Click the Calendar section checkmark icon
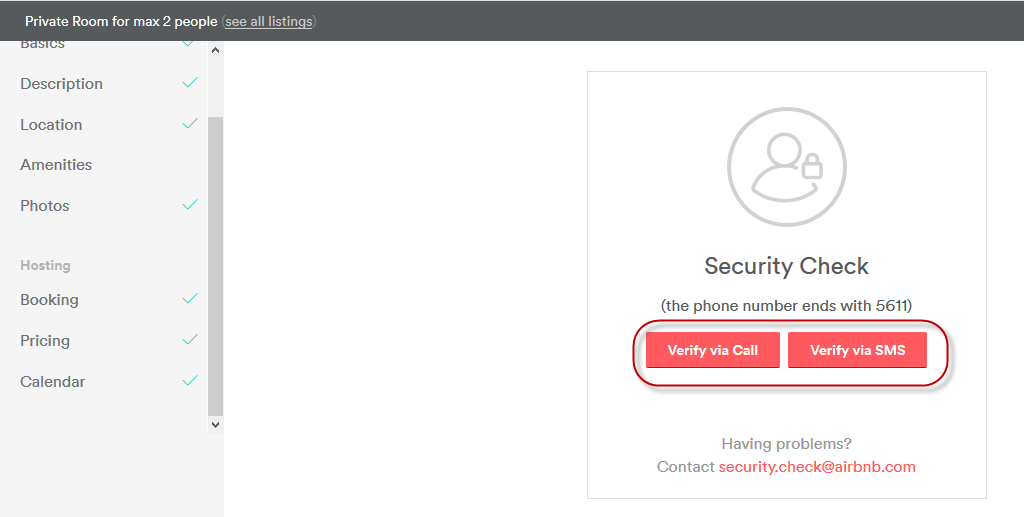The height and width of the screenshot is (517, 1024). (190, 381)
